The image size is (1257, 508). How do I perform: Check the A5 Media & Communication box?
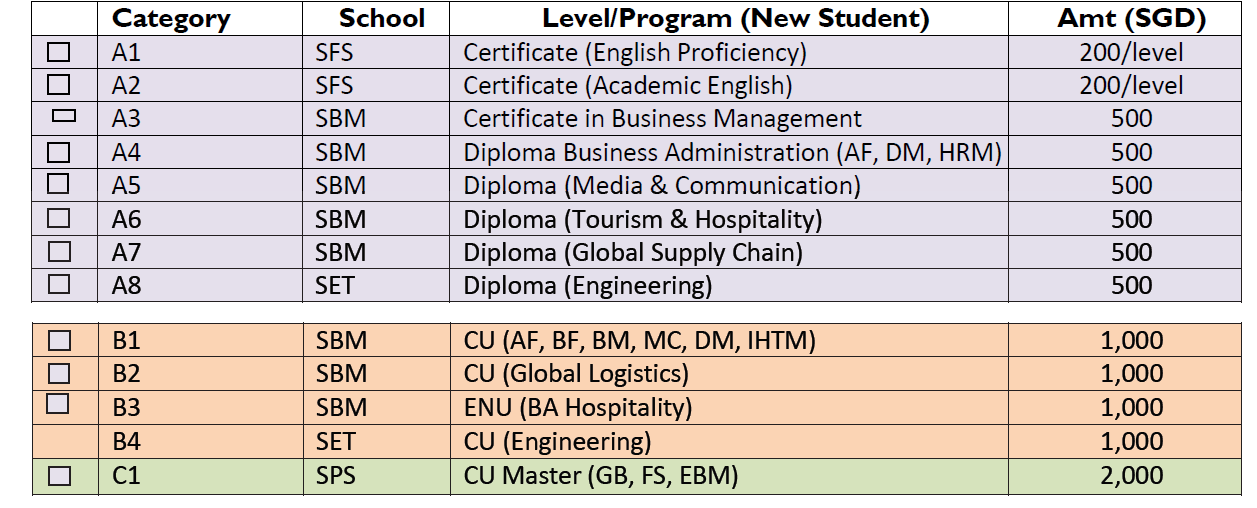tap(59, 183)
